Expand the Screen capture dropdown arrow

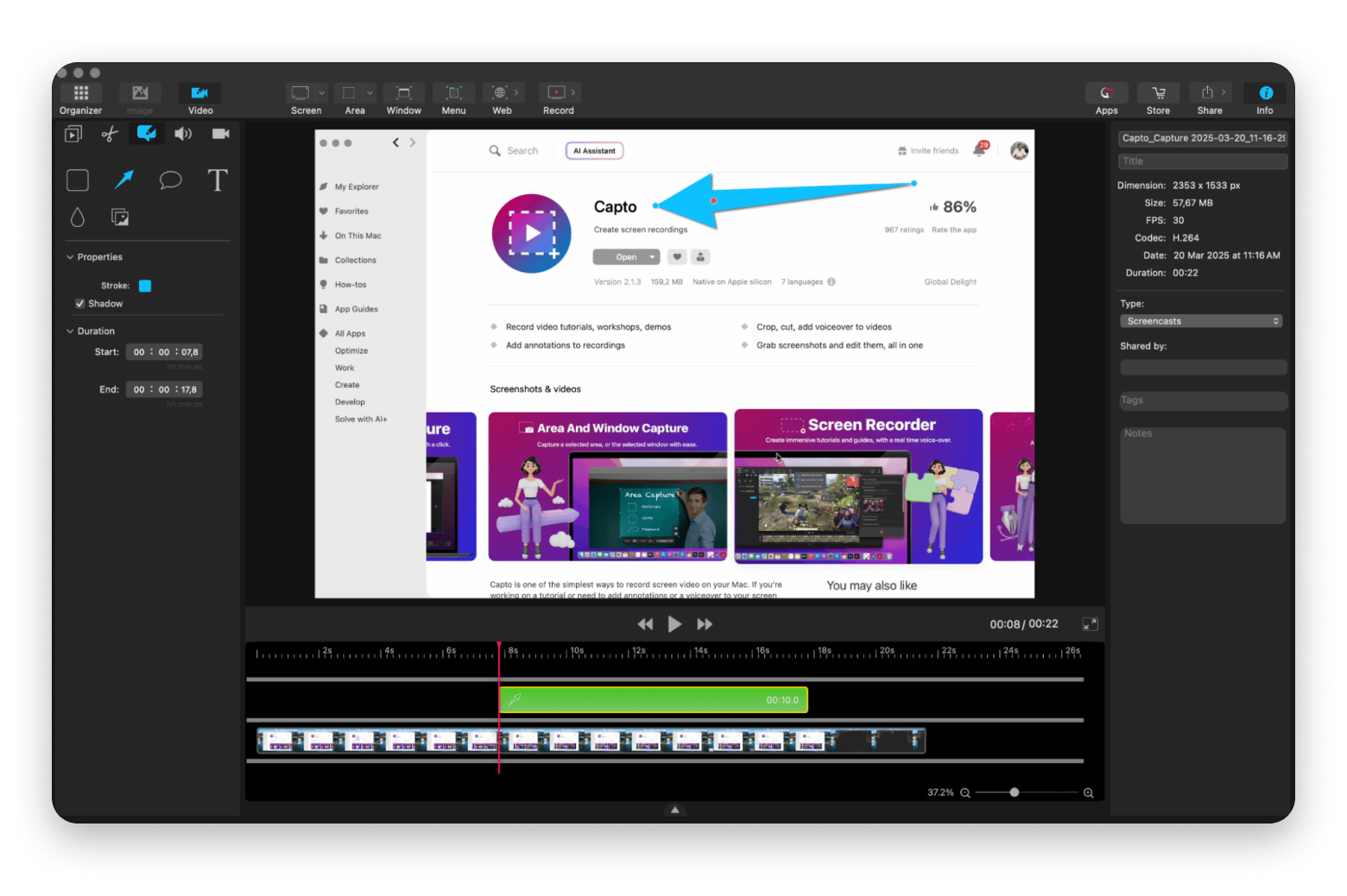coord(321,93)
